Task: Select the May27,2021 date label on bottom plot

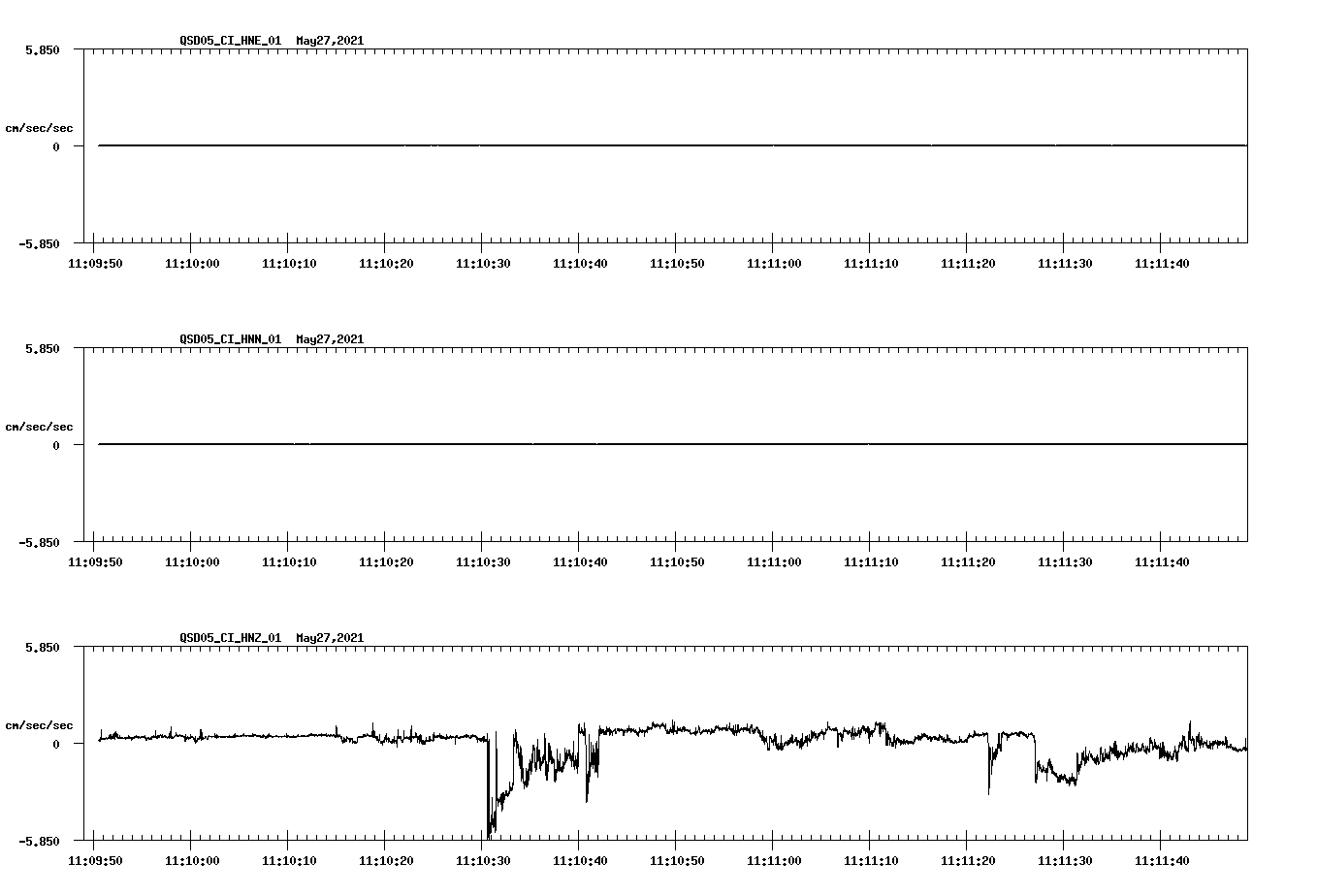Action: [330, 637]
